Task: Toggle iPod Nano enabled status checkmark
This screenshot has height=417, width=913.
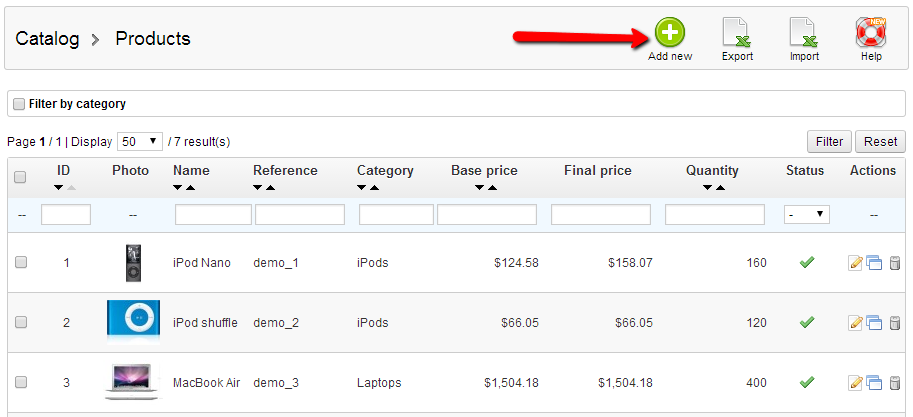Action: coord(807,262)
